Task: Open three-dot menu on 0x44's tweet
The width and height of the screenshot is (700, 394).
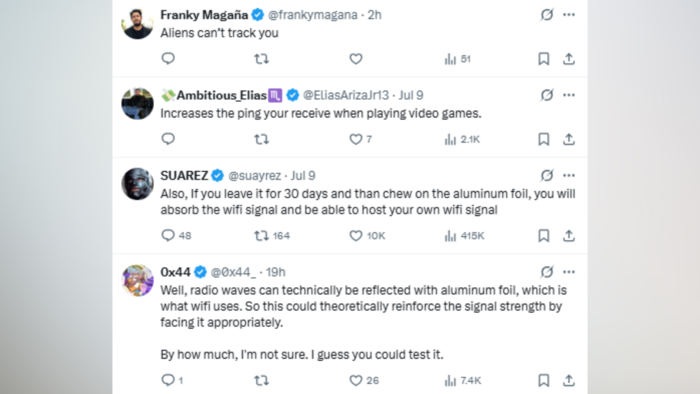Action: 569,272
